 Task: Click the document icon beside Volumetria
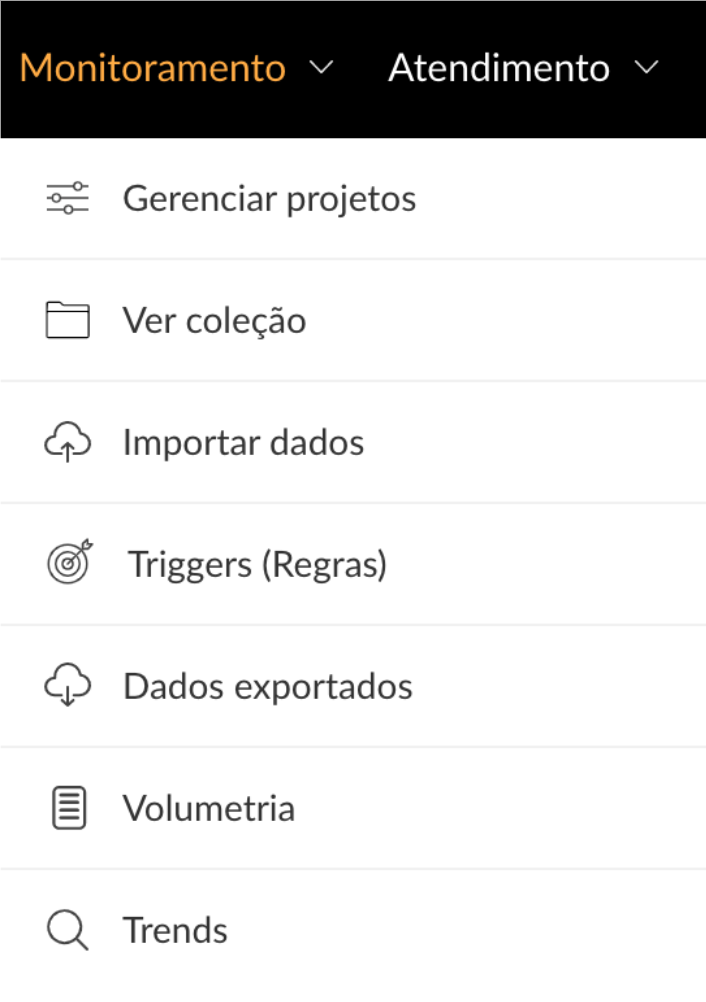69,808
